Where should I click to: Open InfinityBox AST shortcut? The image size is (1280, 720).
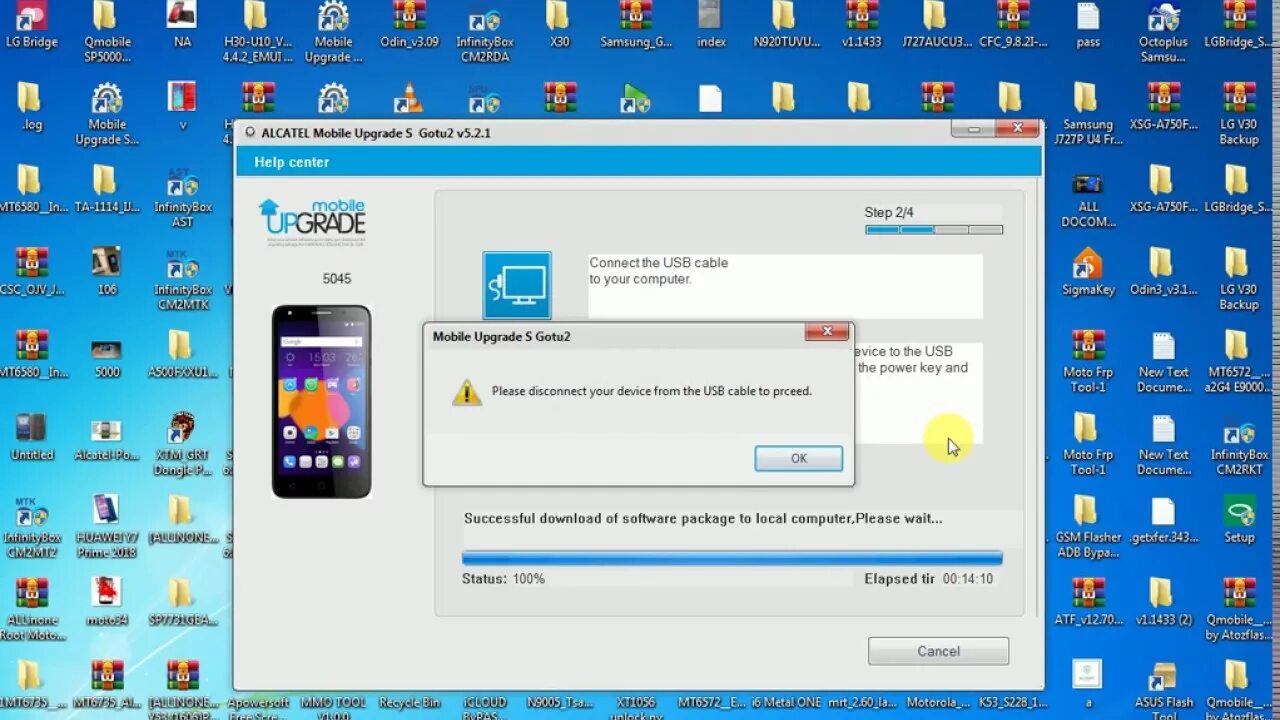[x=182, y=197]
